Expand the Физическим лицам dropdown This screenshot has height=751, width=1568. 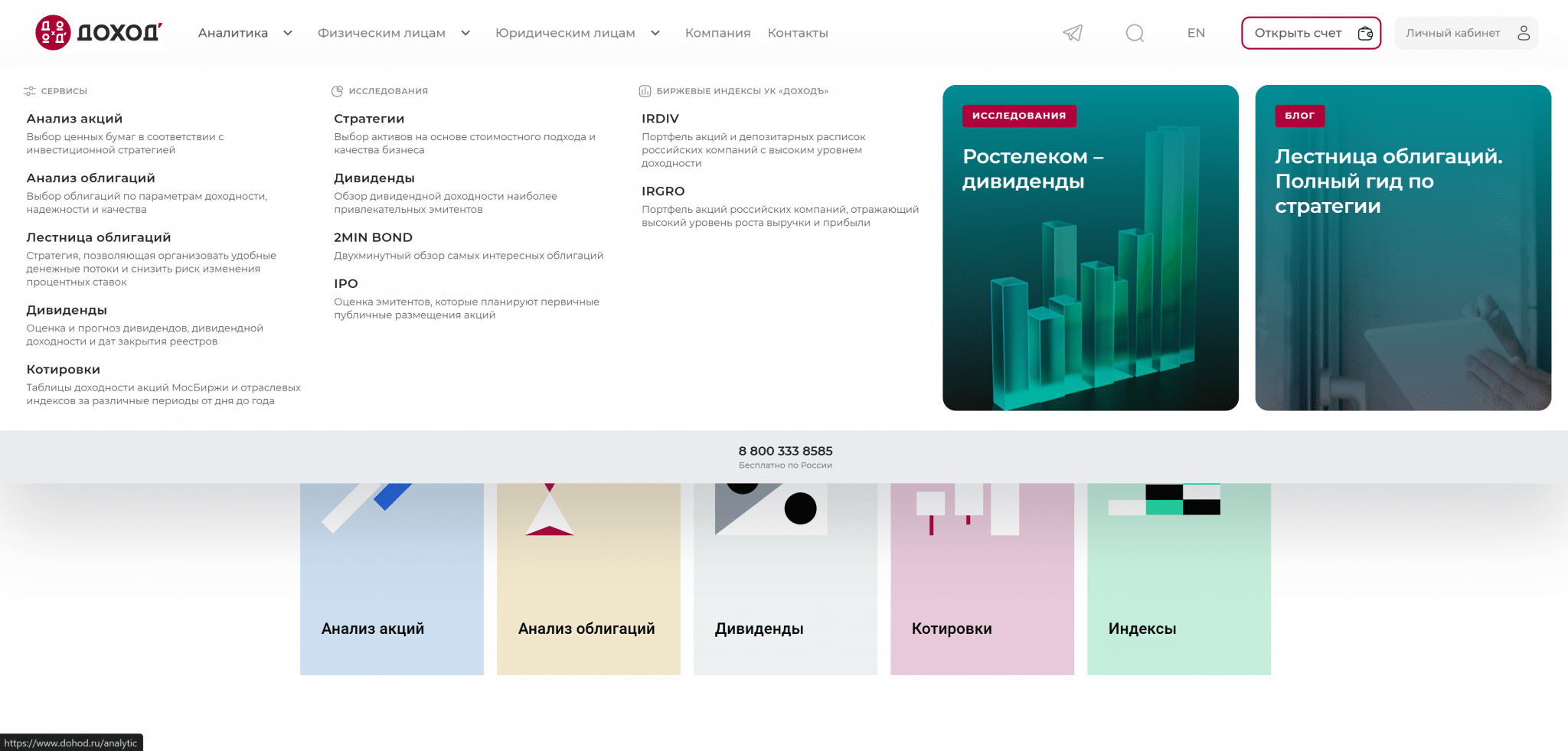pyautogui.click(x=465, y=33)
